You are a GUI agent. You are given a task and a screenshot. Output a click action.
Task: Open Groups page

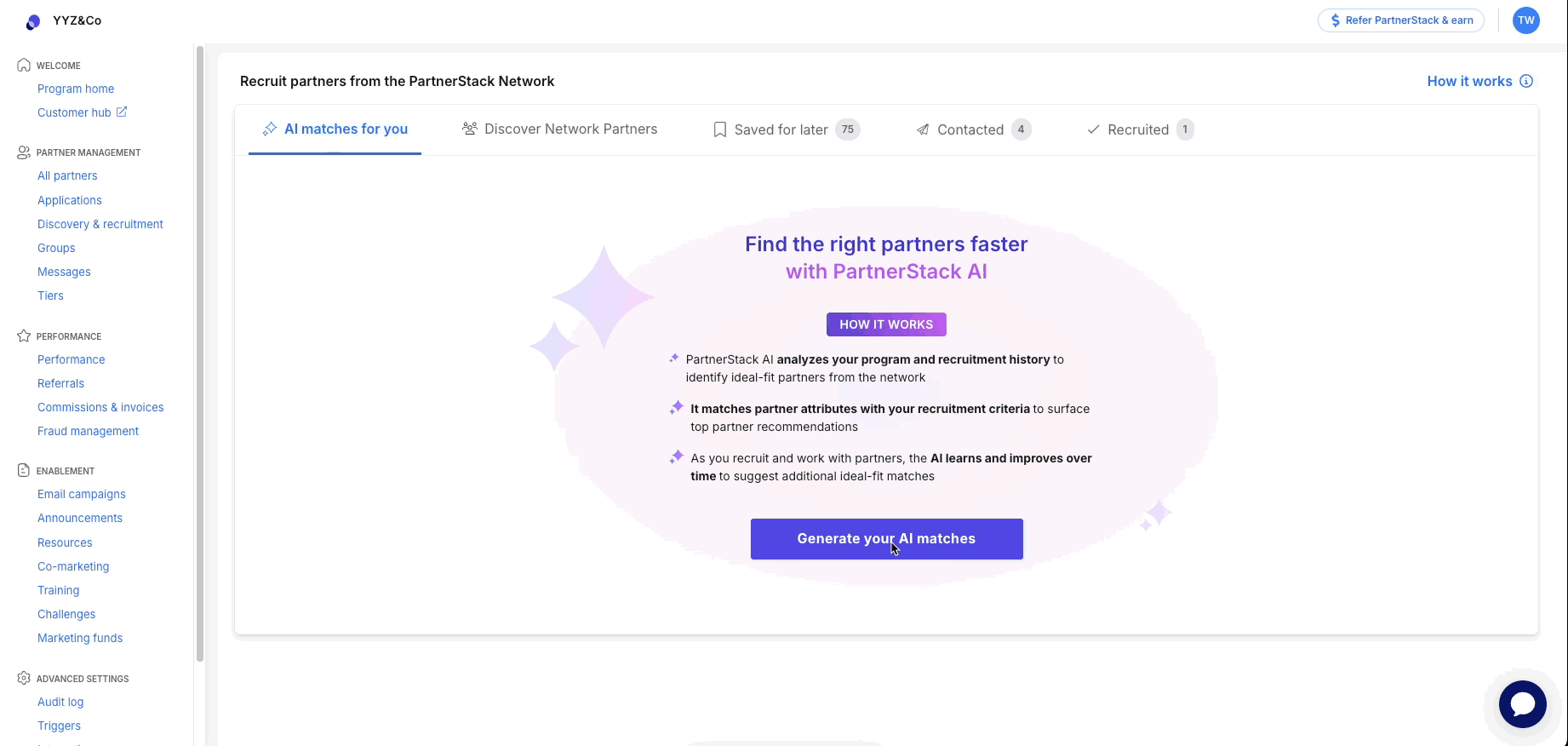coord(56,248)
